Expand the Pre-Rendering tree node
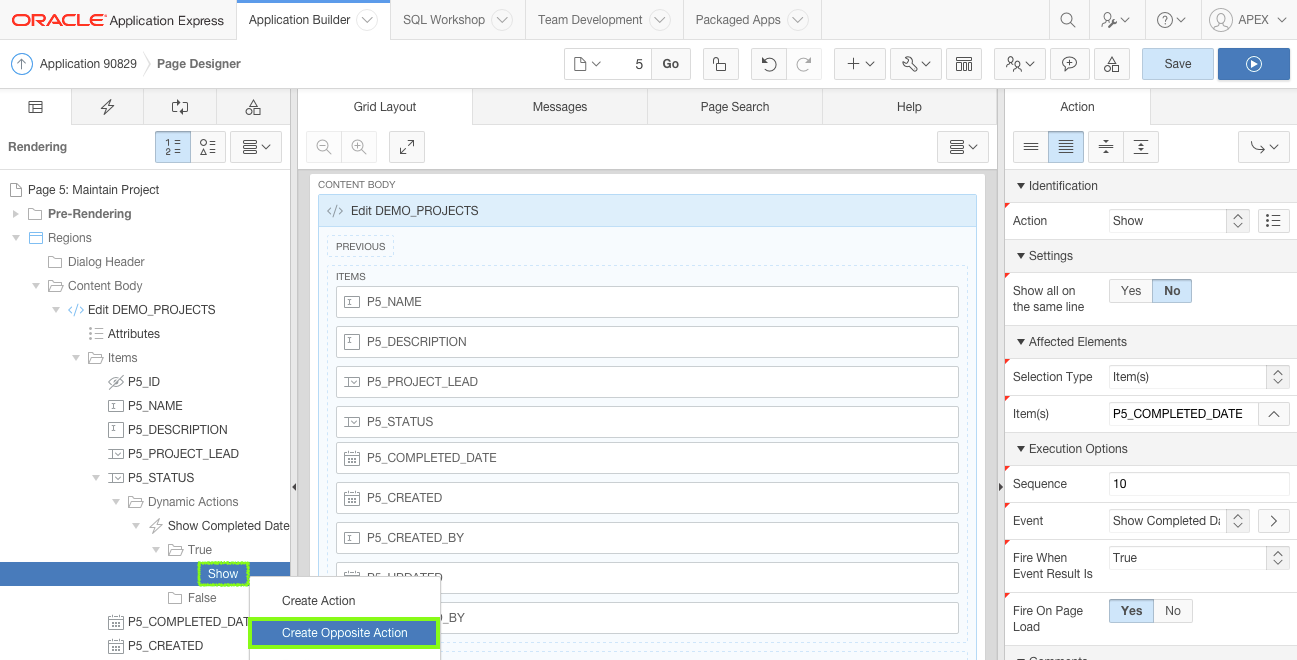Viewport: 1297px width, 660px height. 15,214
